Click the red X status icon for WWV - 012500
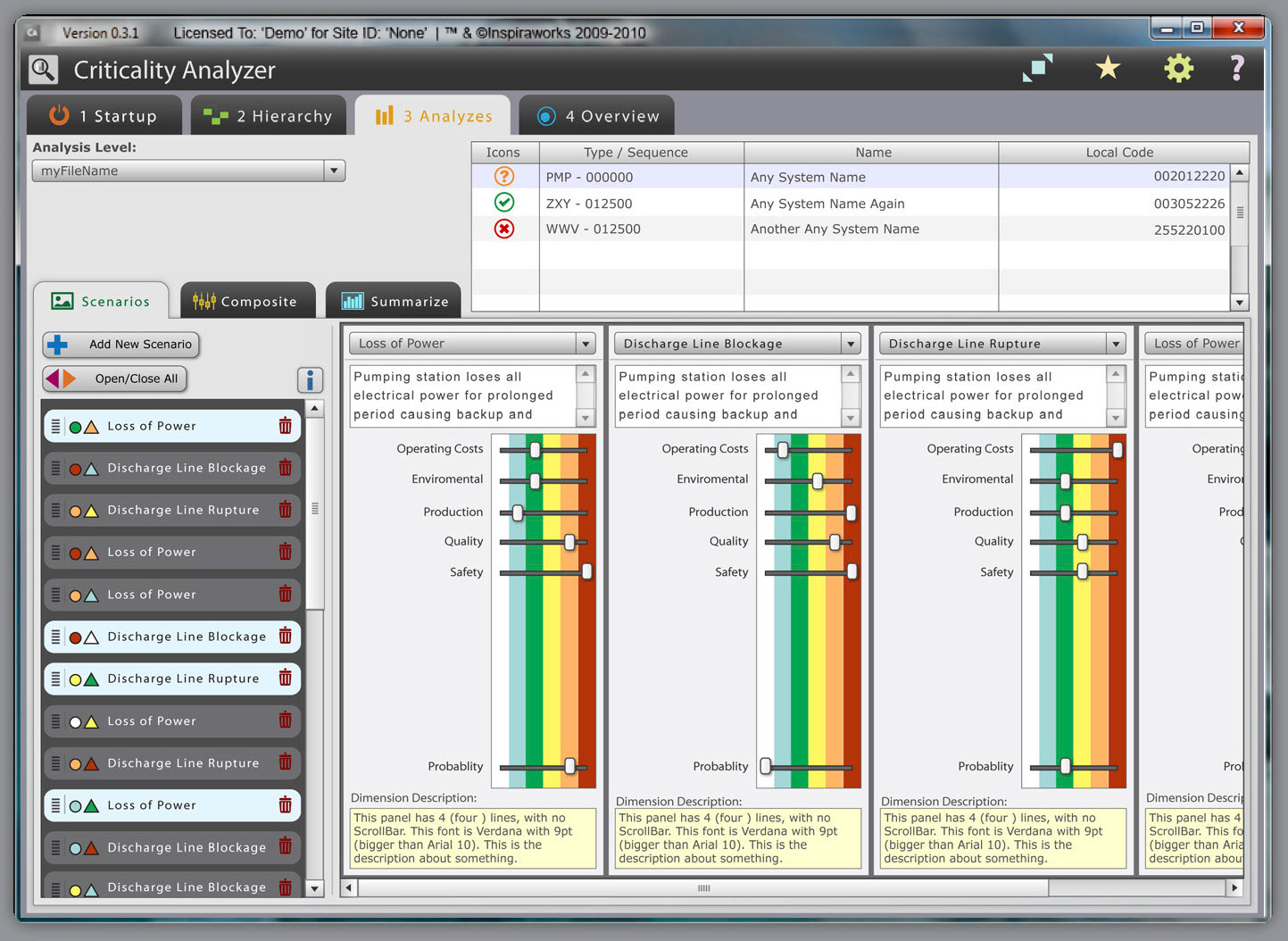 click(504, 229)
